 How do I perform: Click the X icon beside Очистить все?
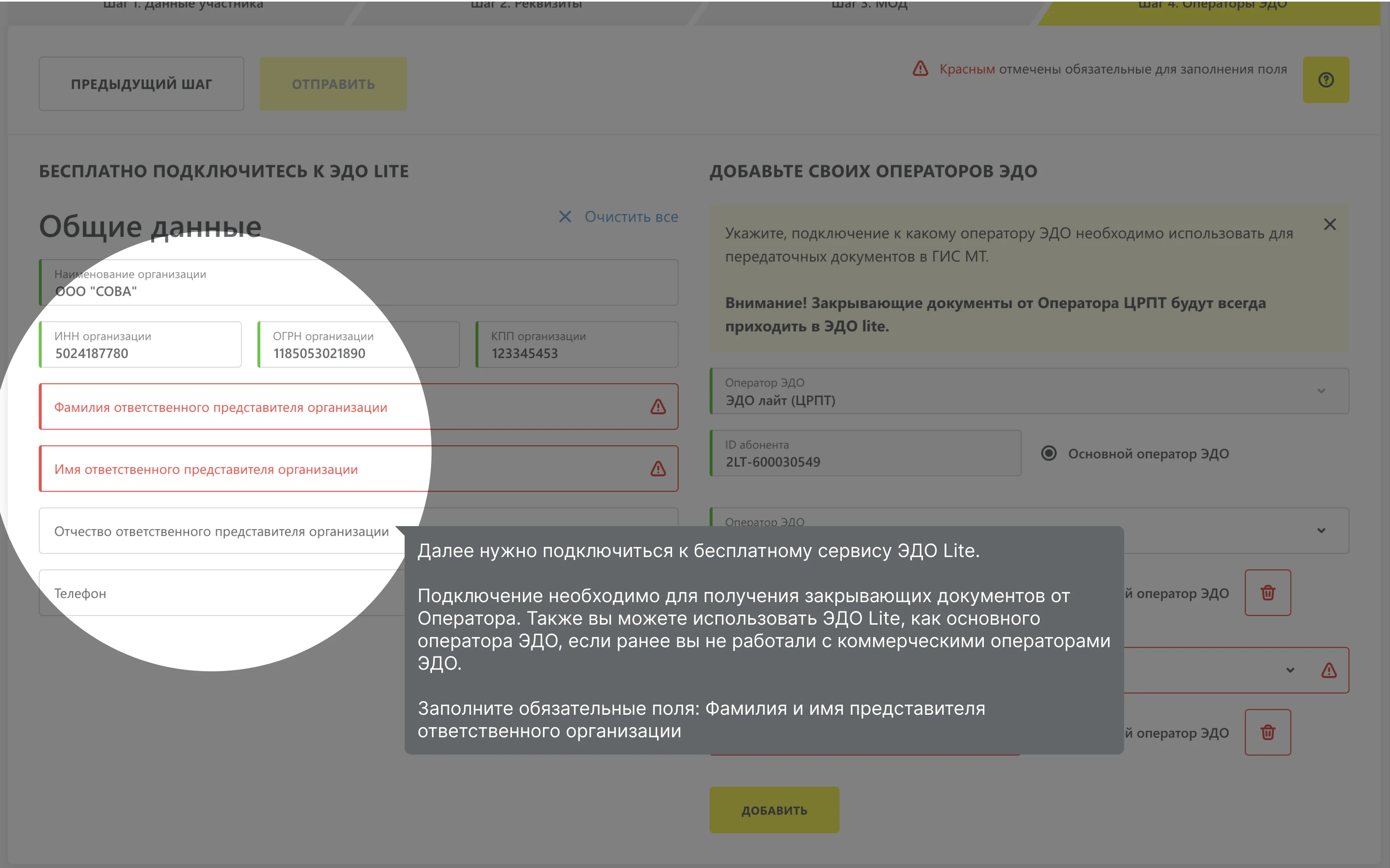click(565, 216)
